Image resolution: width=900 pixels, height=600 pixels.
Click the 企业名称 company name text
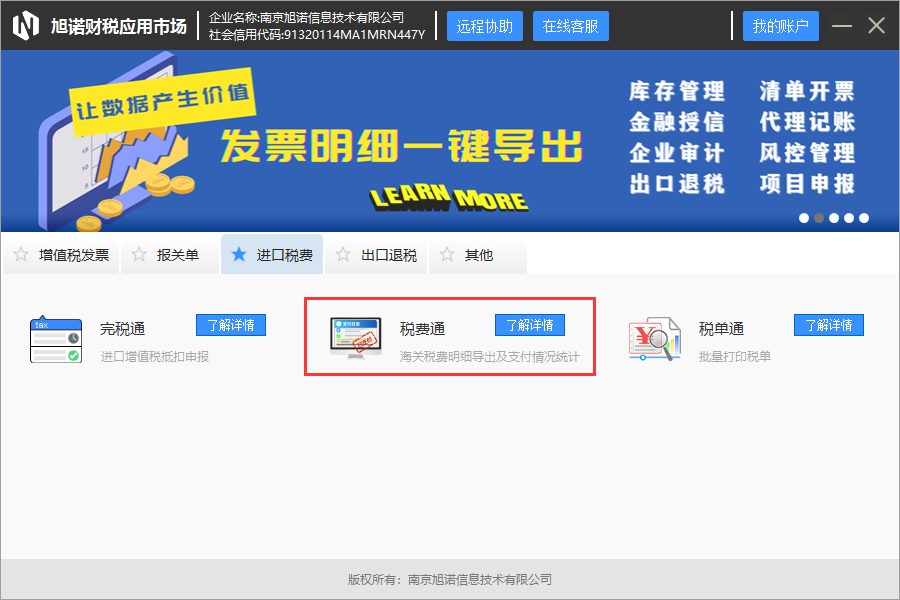tap(307, 18)
